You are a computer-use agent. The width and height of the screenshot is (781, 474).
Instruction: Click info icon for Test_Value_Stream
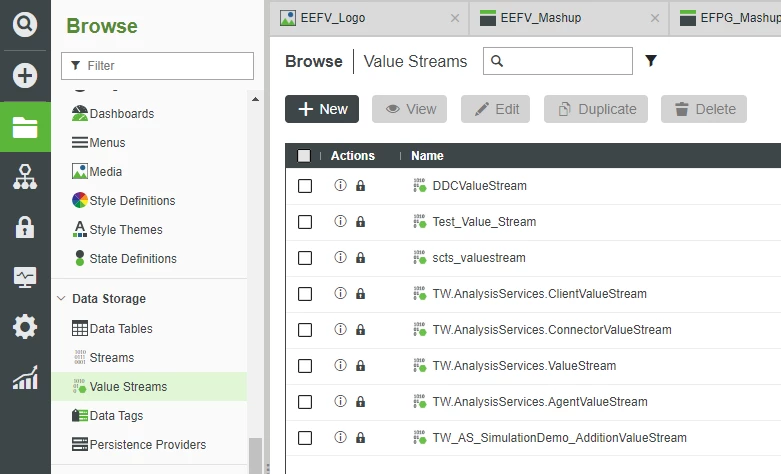tap(340, 221)
